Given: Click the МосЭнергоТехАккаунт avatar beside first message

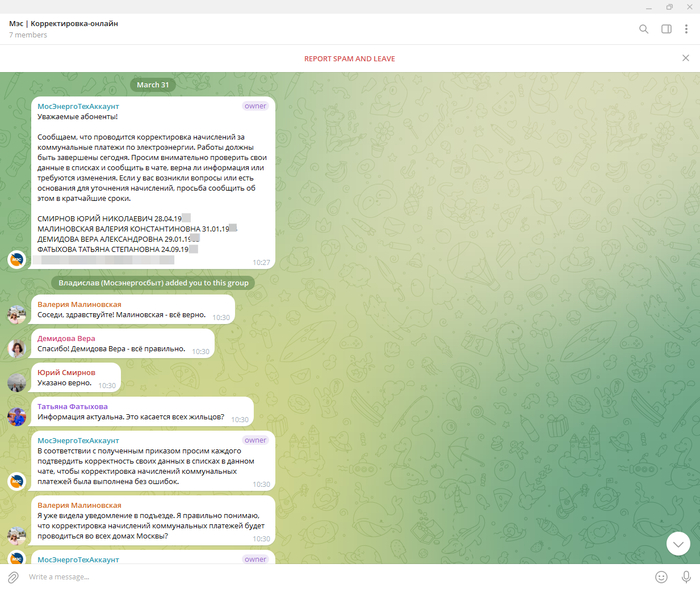Looking at the screenshot, I should tap(17, 259).
